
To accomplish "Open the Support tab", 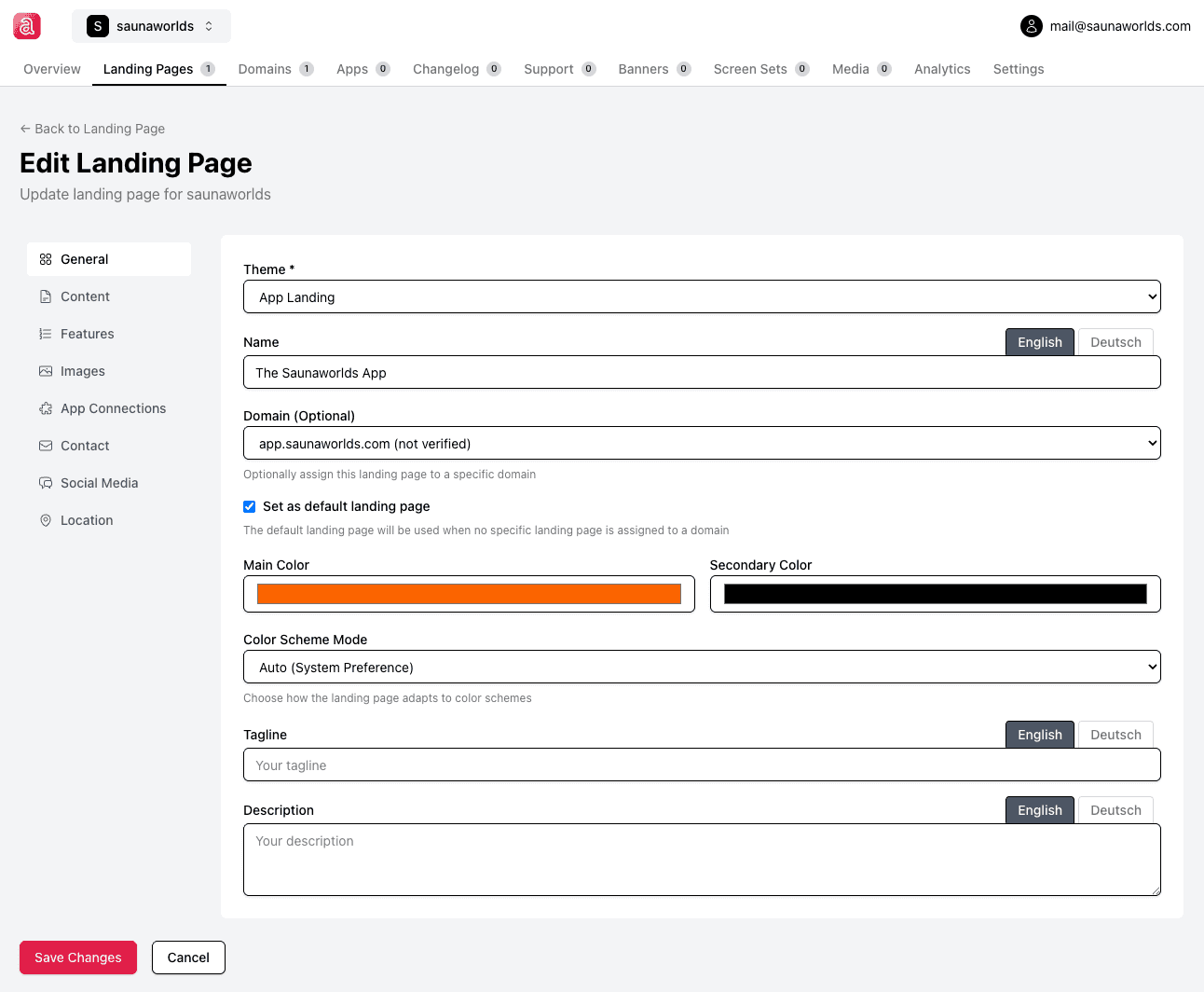I will tap(559, 69).
